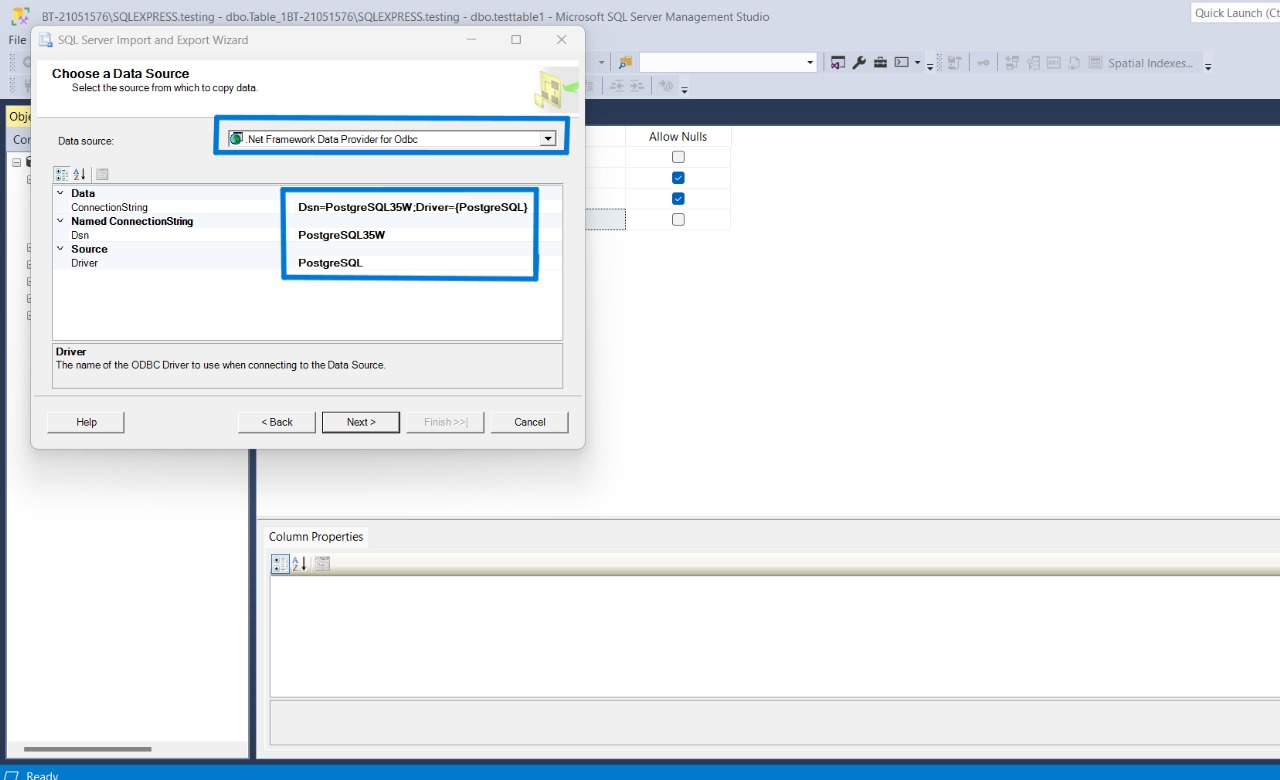Viewport: 1280px width, 780px height.
Task: Collapse the Source category in property grid
Action: pyautogui.click(x=60, y=249)
